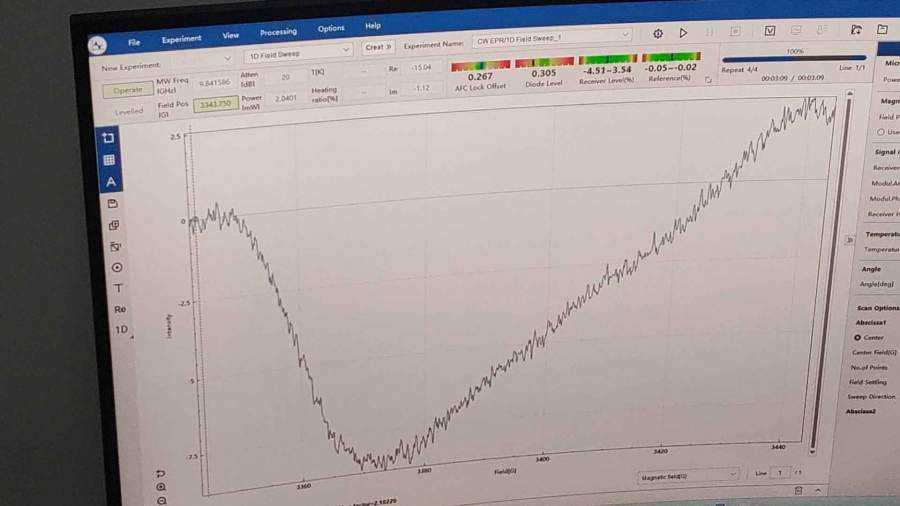Expand the Experiment Name dropdown
Screen dimensions: 900x506
coord(625,36)
